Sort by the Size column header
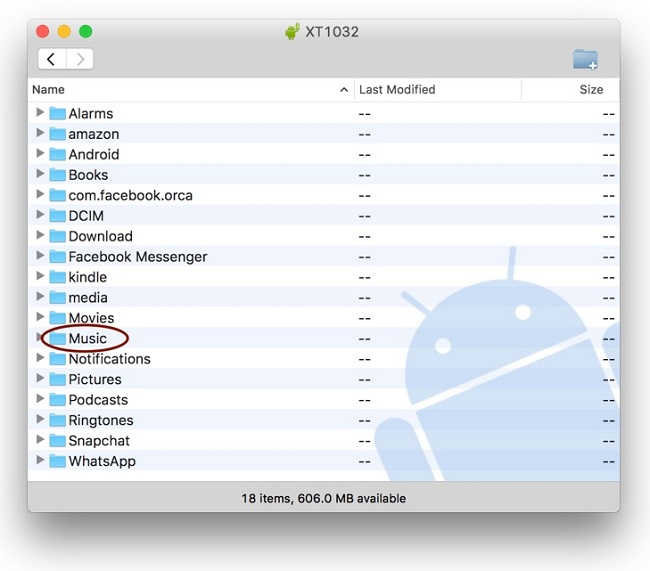Viewport: 650px width, 571px height. coord(590,90)
